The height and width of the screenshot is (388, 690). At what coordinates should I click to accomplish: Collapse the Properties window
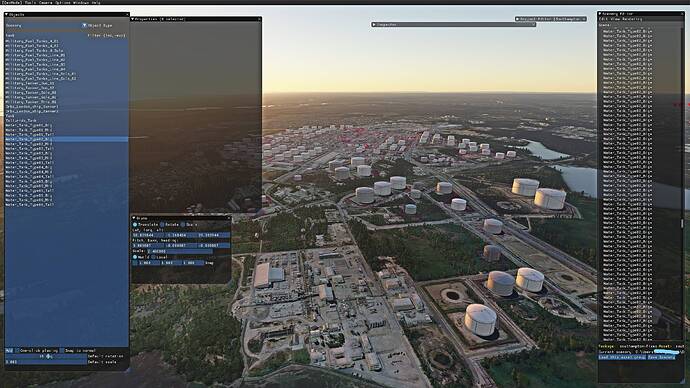click(132, 19)
